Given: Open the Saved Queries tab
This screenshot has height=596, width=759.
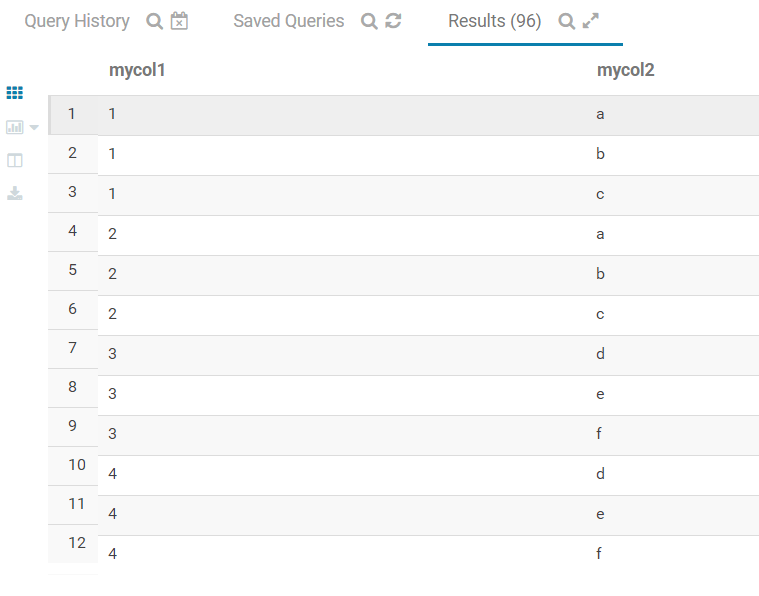Looking at the screenshot, I should click(288, 21).
